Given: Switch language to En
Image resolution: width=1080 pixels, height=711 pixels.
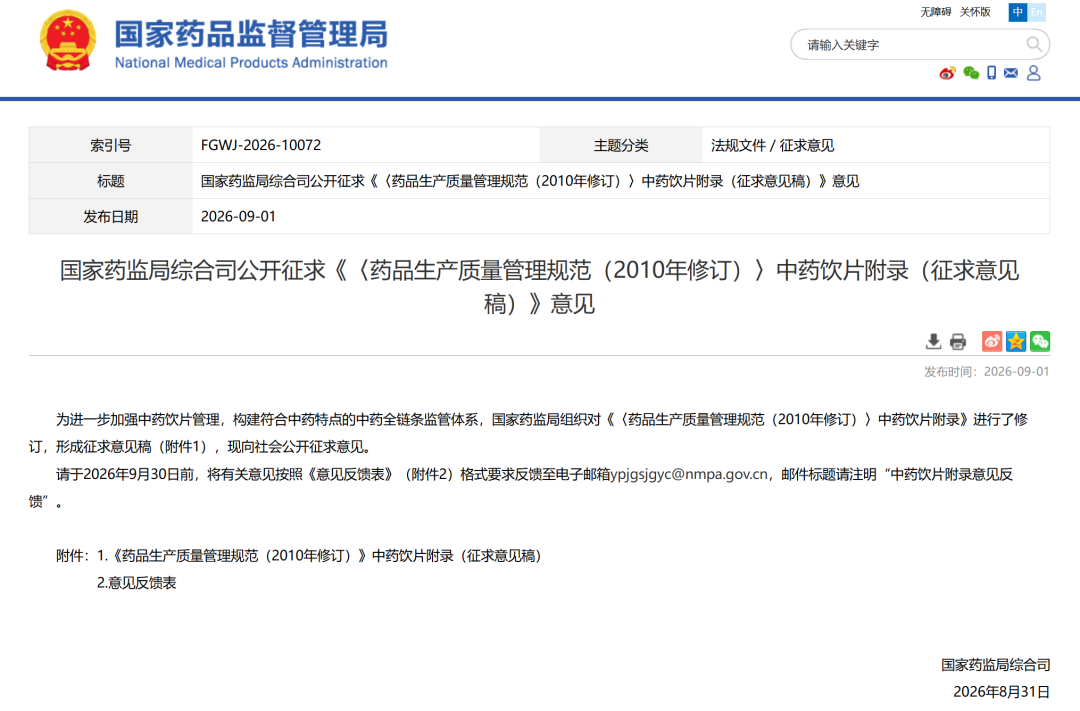Looking at the screenshot, I should tap(1037, 12).
